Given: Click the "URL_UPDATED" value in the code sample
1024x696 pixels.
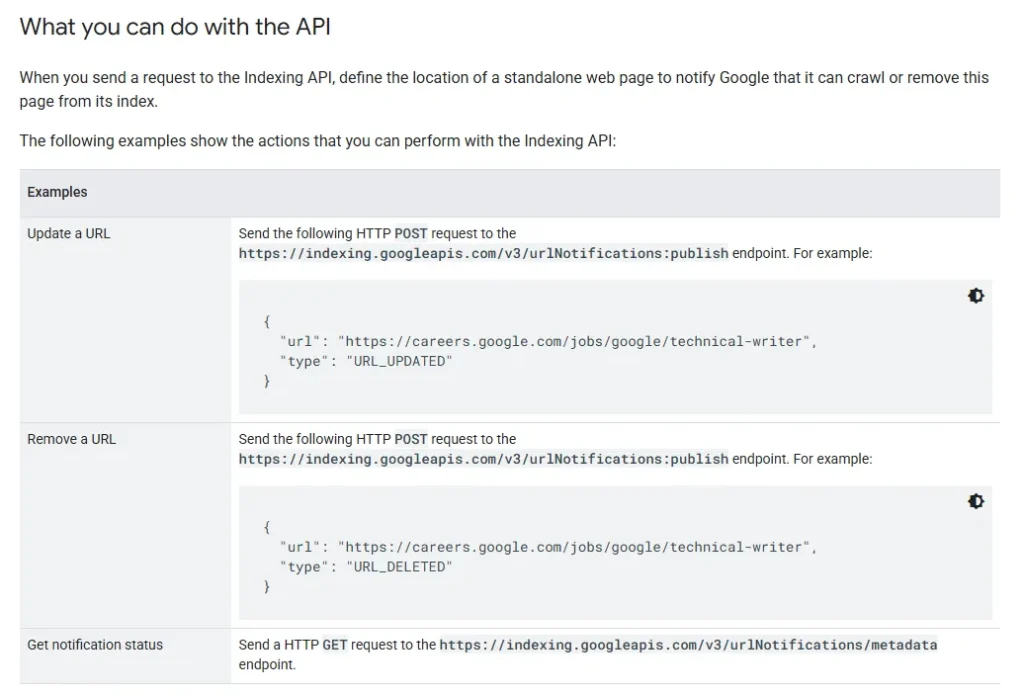Looking at the screenshot, I should pos(398,361).
